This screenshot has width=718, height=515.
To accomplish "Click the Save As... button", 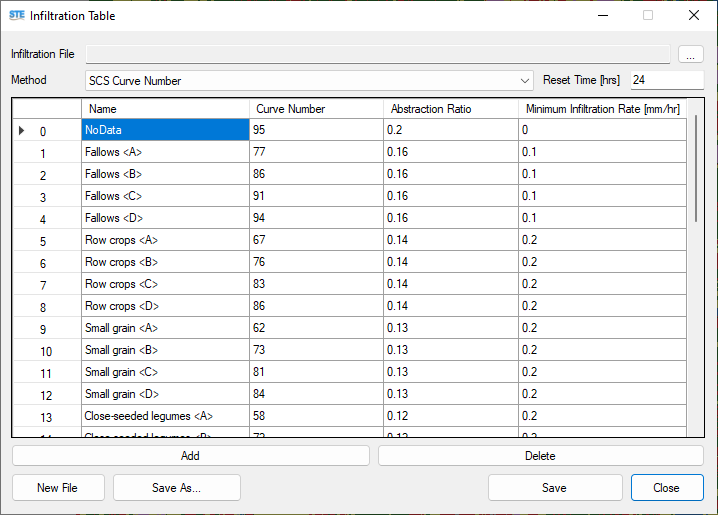I will pos(177,488).
